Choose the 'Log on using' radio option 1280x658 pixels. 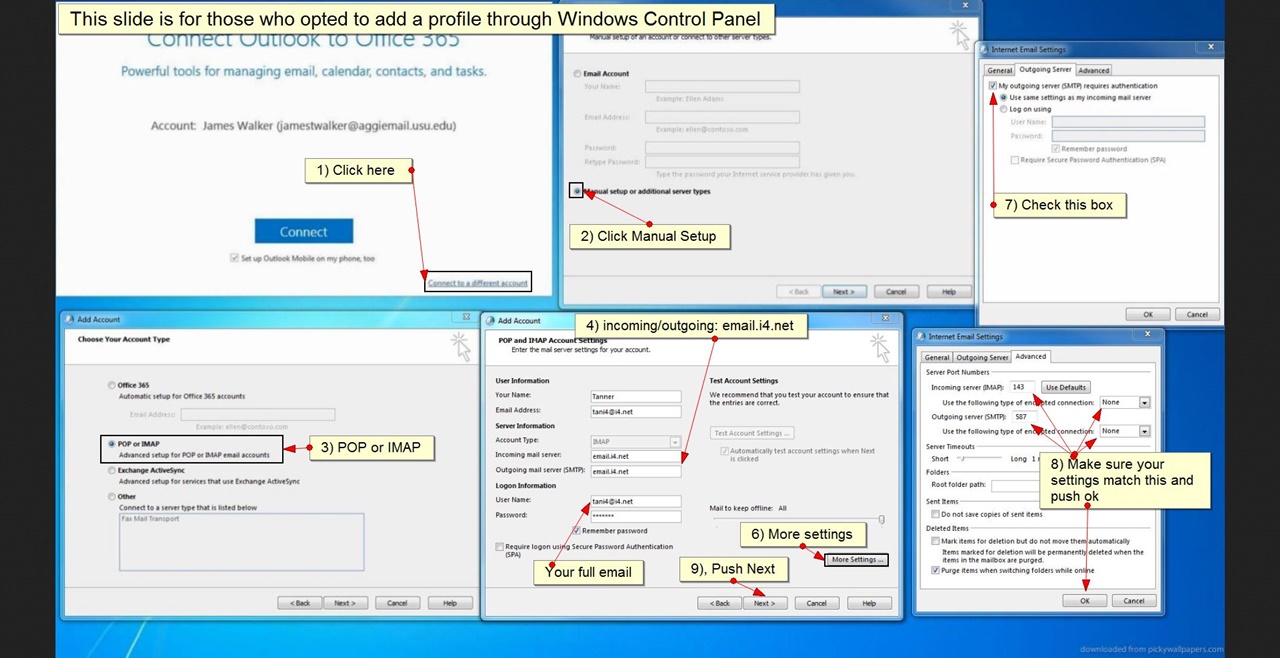click(1003, 109)
